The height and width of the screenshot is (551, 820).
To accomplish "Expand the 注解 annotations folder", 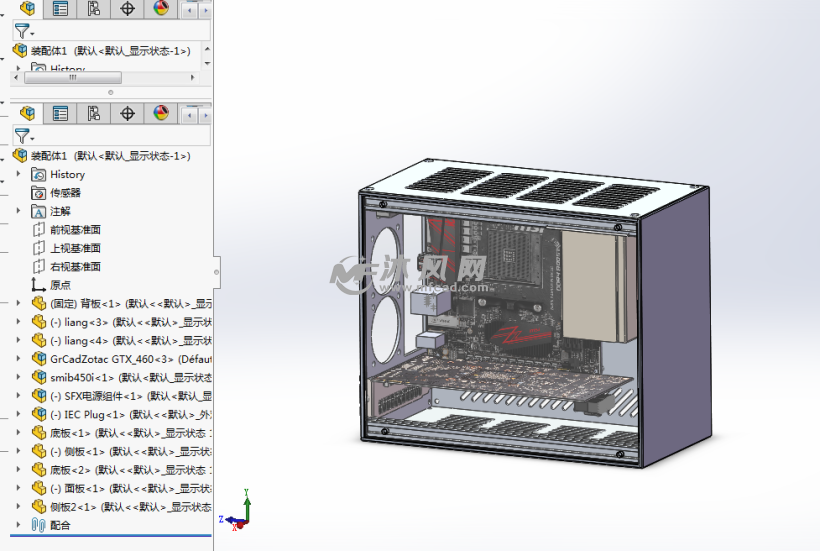I will [x=18, y=212].
